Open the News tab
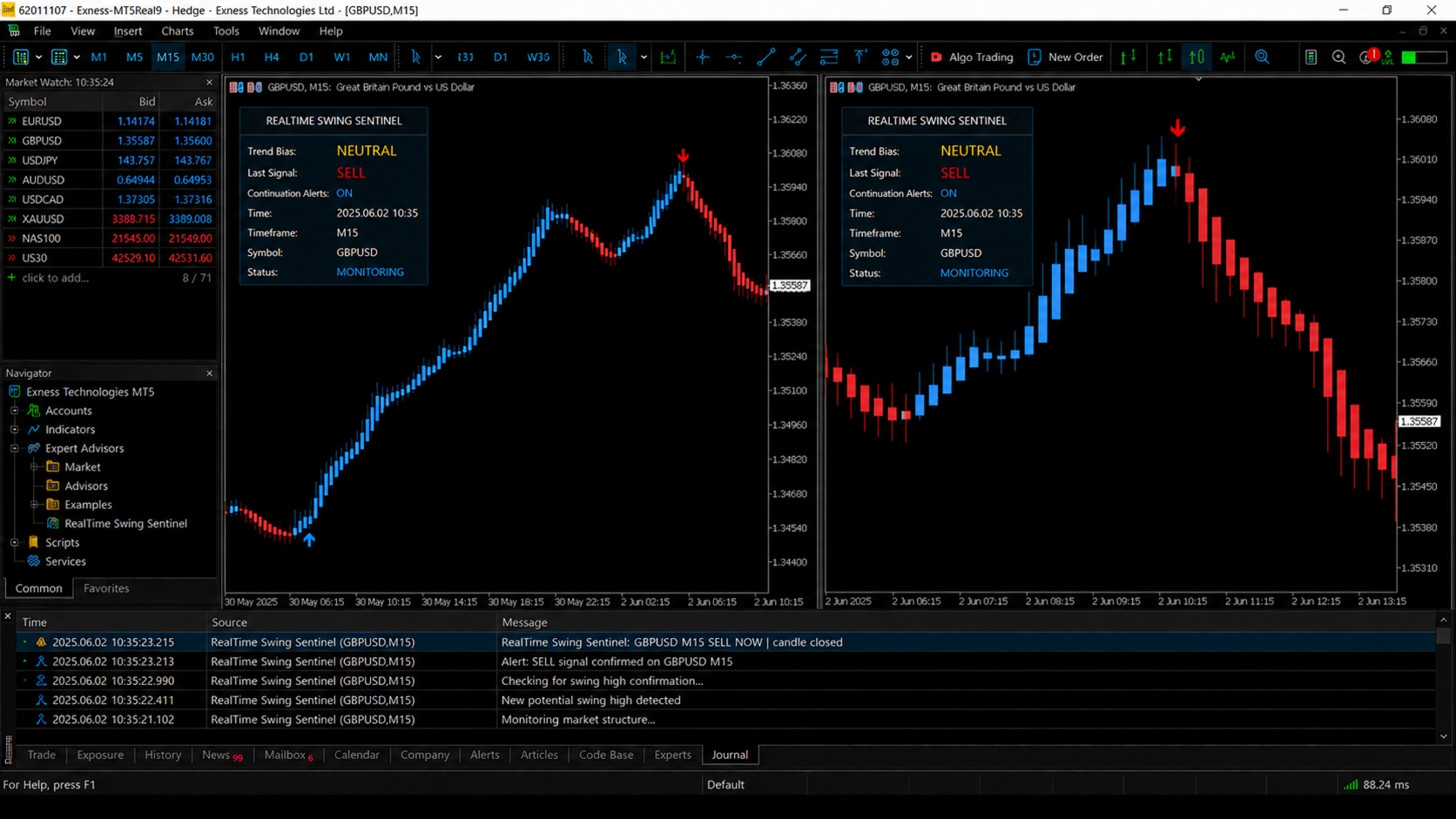This screenshot has height=819, width=1456. [x=221, y=755]
